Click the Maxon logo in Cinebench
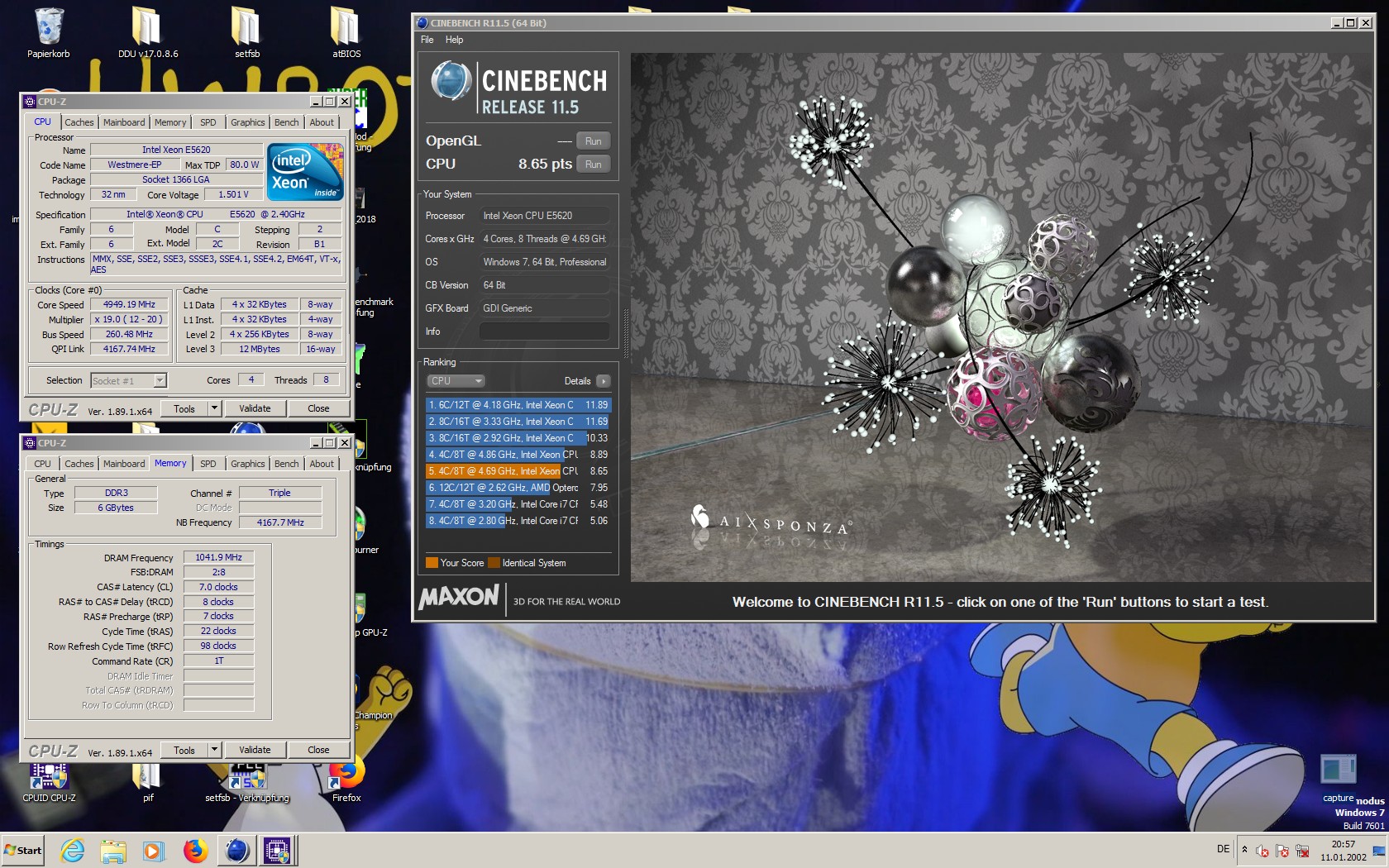This screenshot has height=868, width=1389. pyautogui.click(x=459, y=598)
